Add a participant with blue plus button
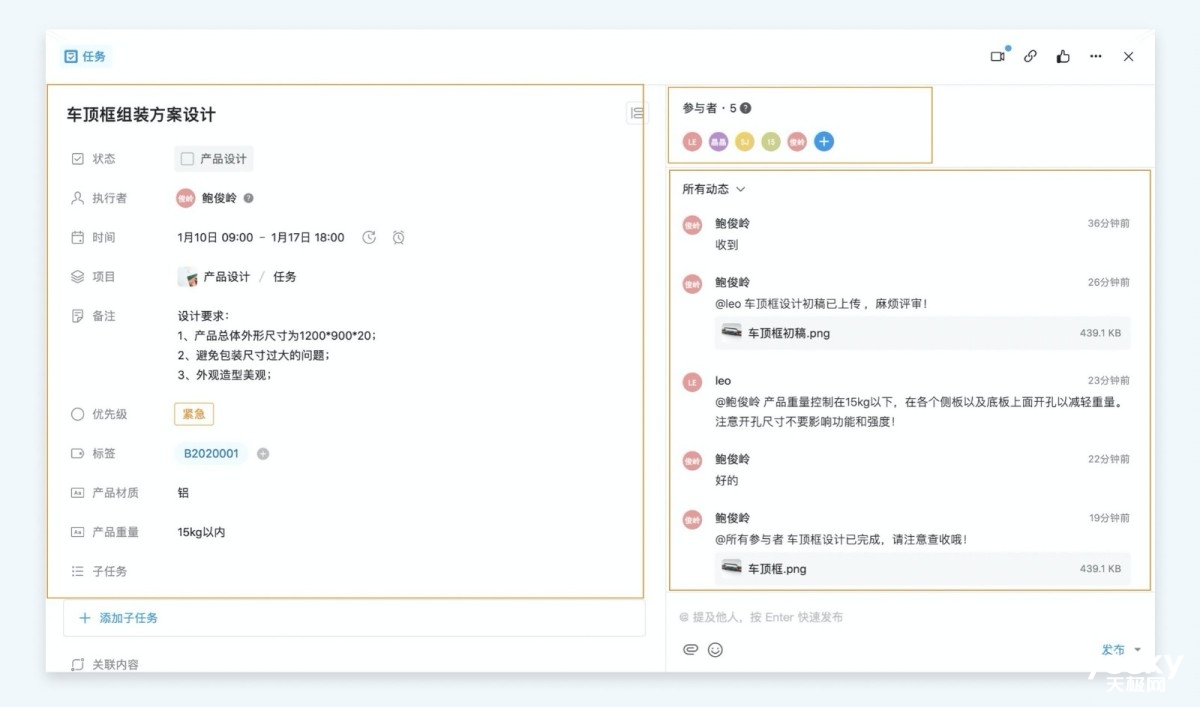Image resolution: width=1200 pixels, height=707 pixels. pos(823,142)
